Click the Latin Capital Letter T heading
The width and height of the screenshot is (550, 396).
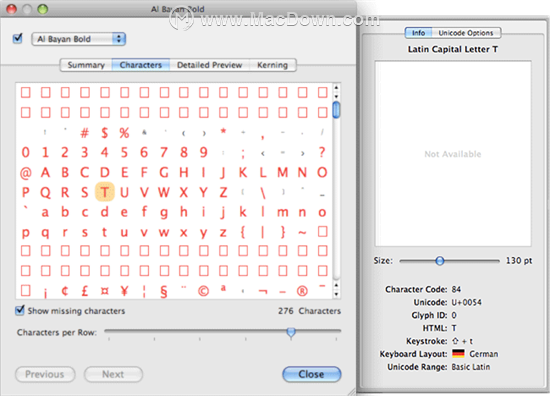tap(452, 49)
